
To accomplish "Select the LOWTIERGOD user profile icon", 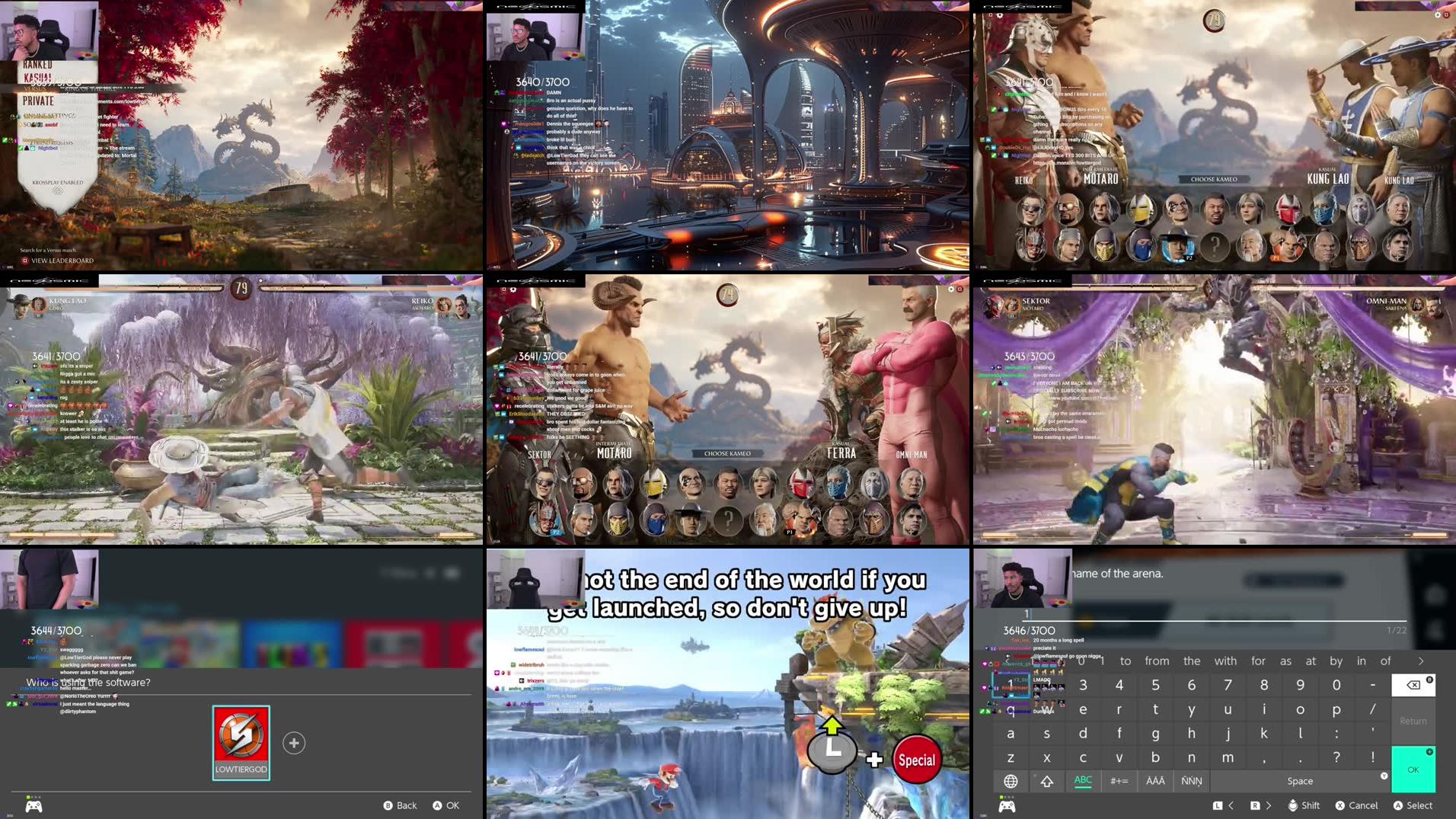I will (241, 743).
